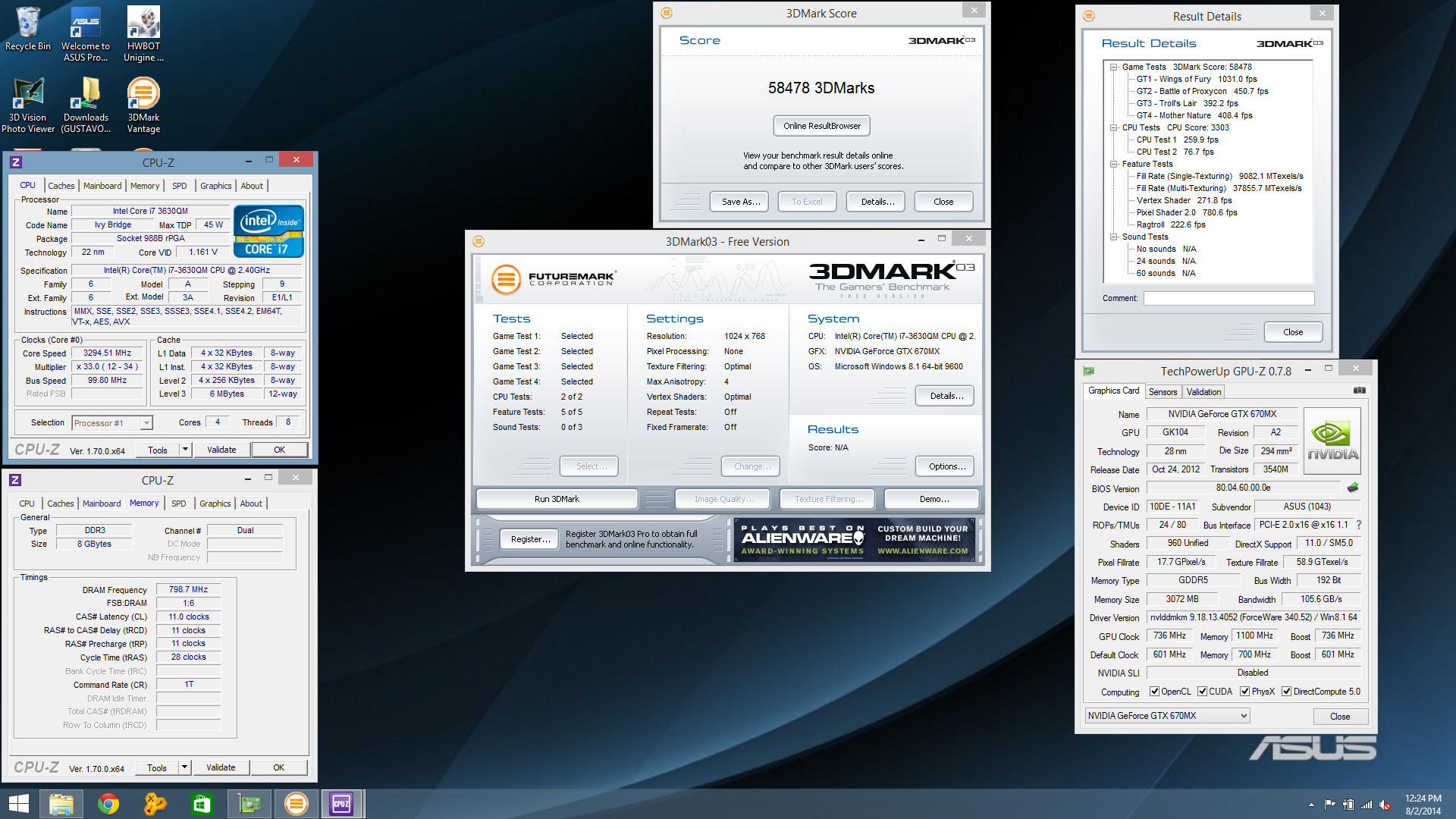Image resolution: width=1456 pixels, height=819 pixels.
Task: Toggle the CUDA checkbox in GPU-Z
Action: click(x=1202, y=692)
